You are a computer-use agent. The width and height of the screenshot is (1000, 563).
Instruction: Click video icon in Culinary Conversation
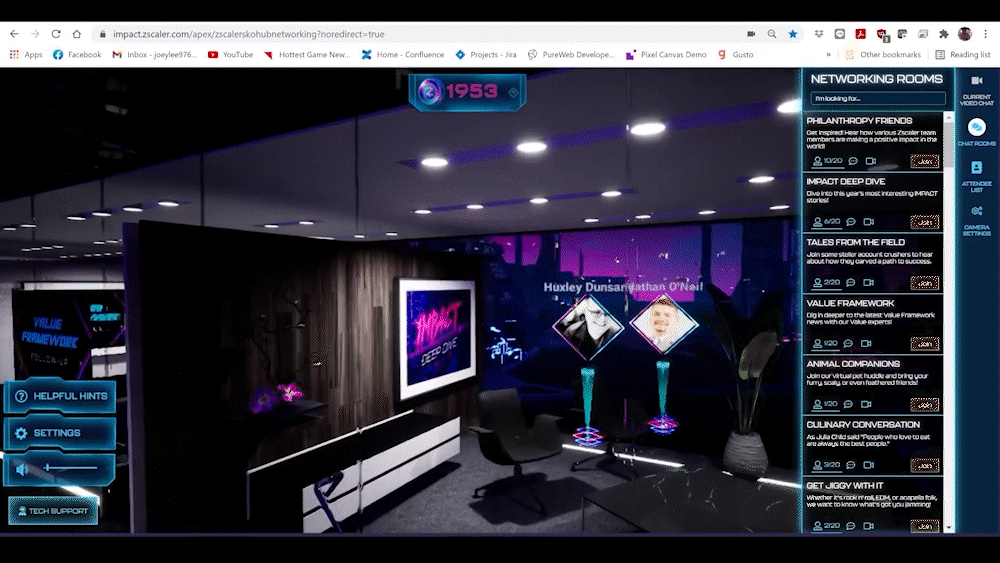(x=868, y=465)
